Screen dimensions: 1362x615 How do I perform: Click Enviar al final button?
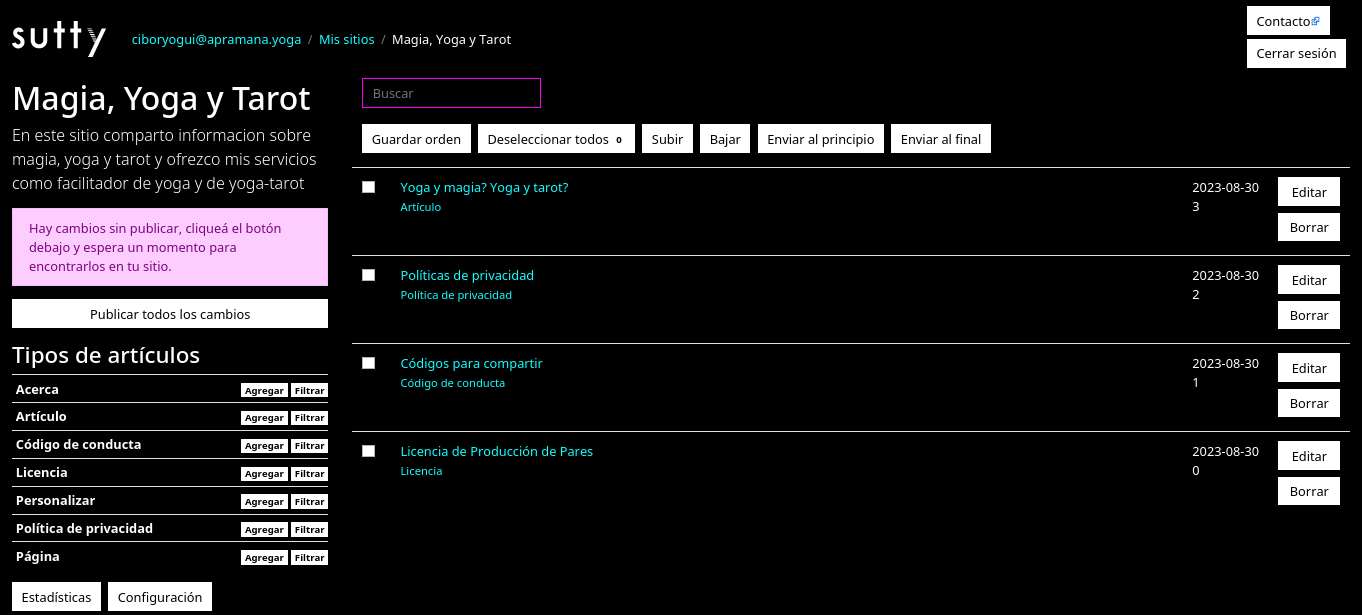940,139
